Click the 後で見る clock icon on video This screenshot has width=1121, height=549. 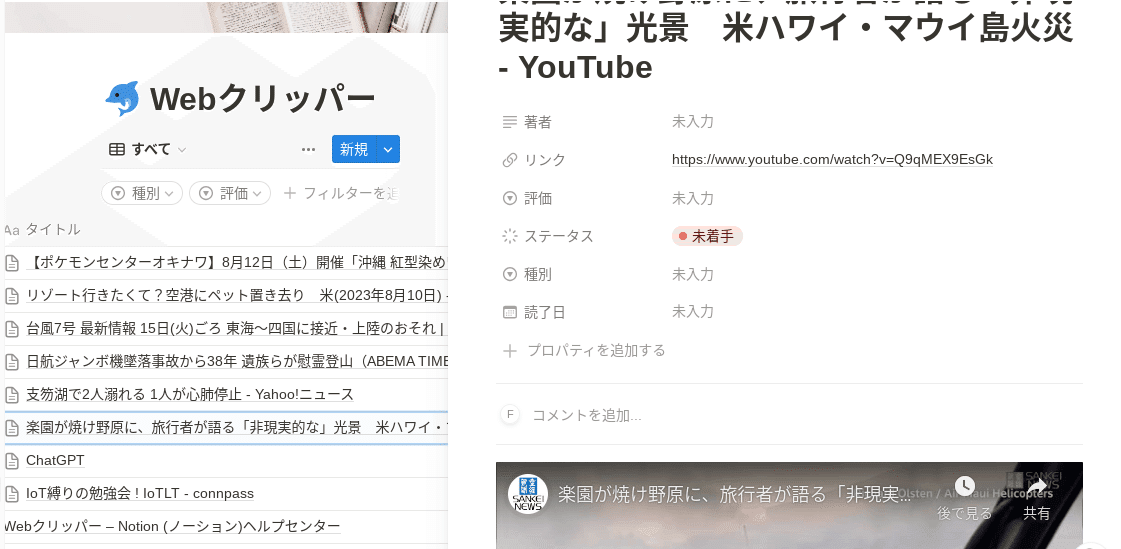964,486
